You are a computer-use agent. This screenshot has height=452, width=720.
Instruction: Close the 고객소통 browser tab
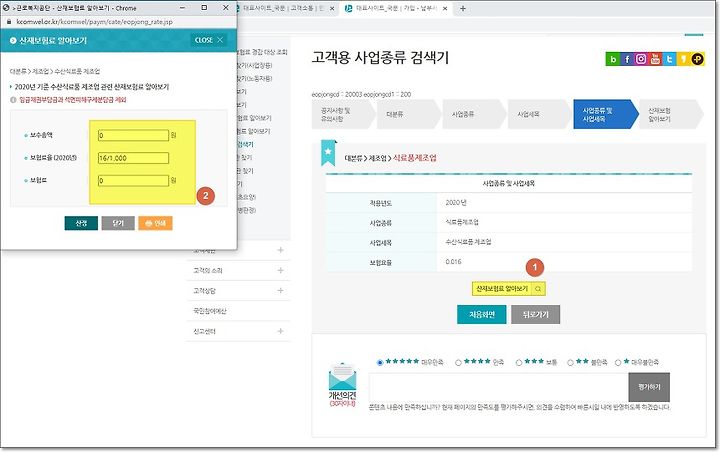click(332, 8)
